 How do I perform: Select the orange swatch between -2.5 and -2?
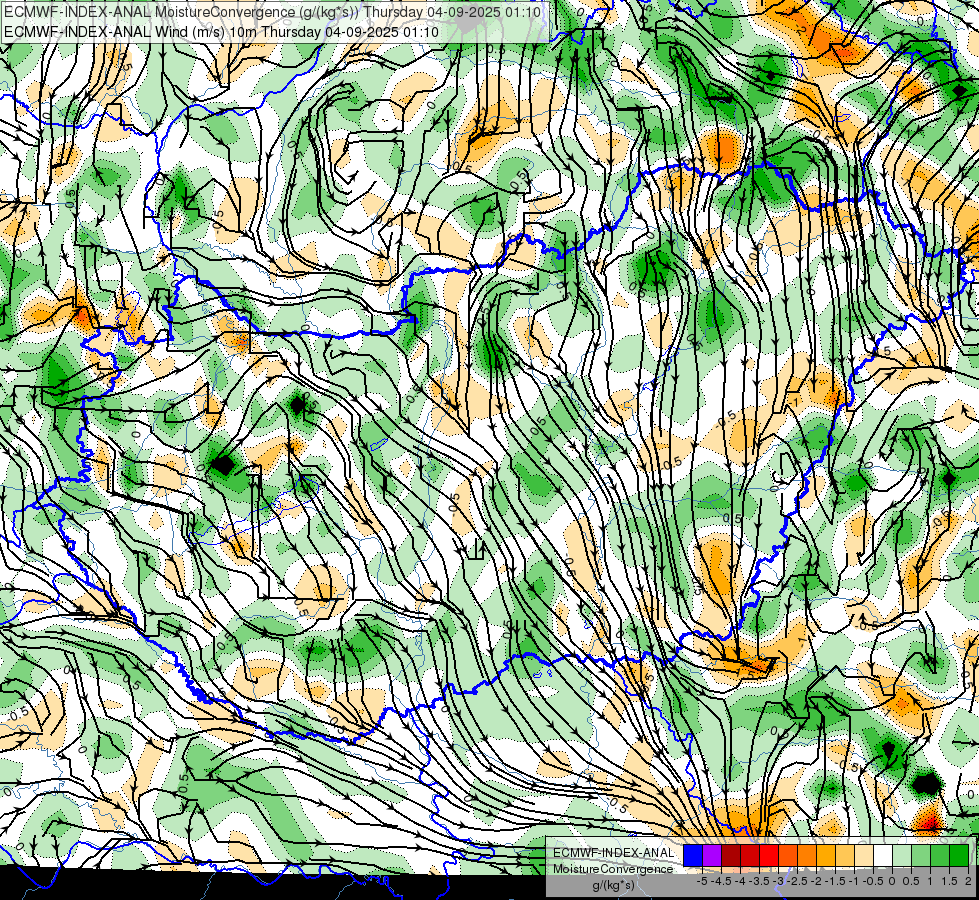[807, 856]
